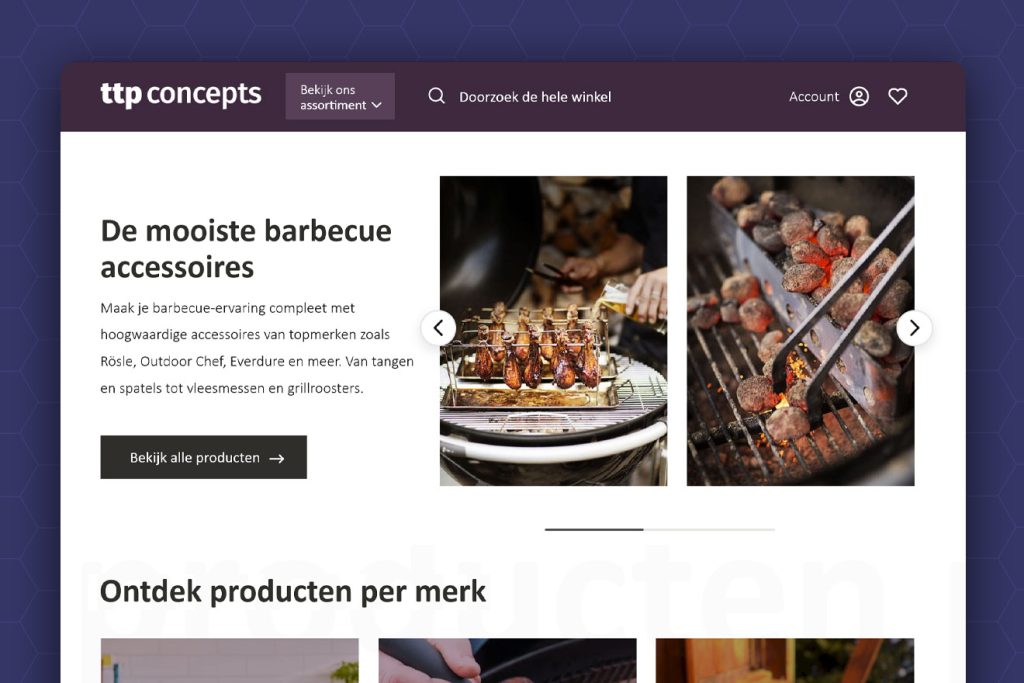Open the first brand card thumbnail

(230, 661)
